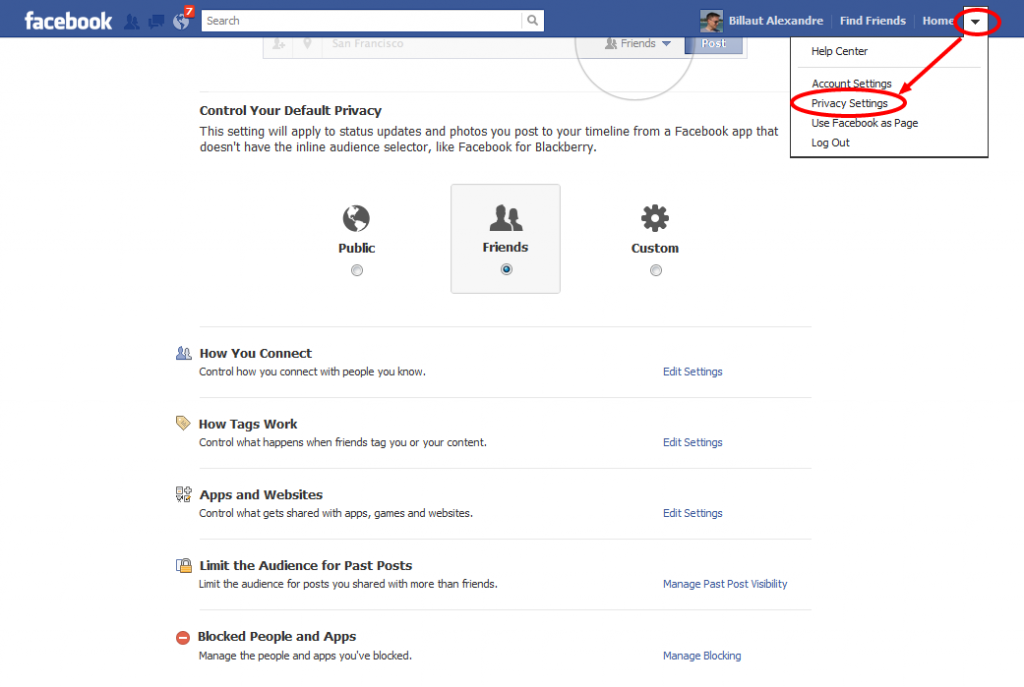The width and height of the screenshot is (1024, 687).
Task: Click the Public globe icon
Action: 356,218
